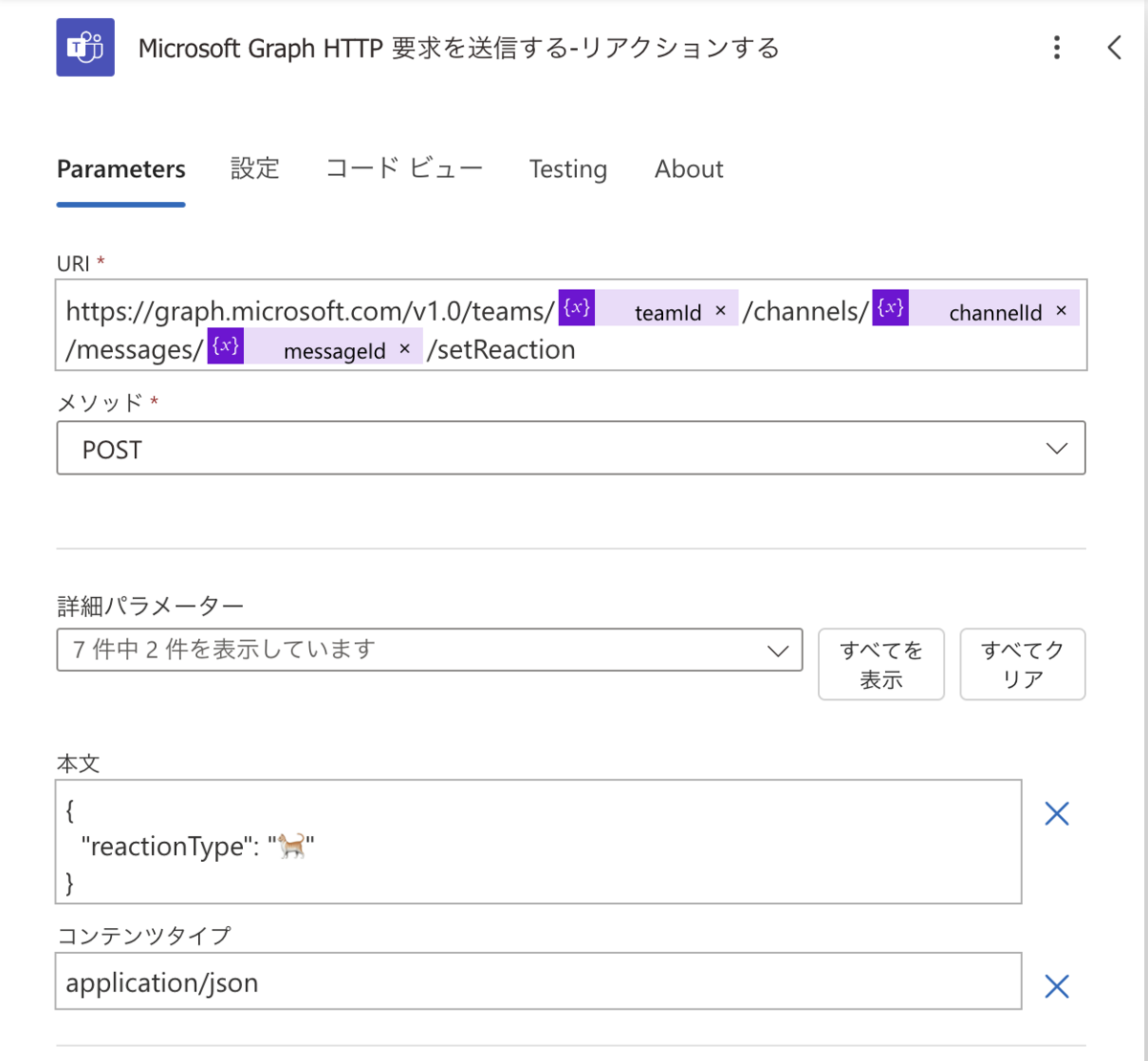Open the メソッド POST dropdown
Viewport: 1148px width, 1061px height.
point(571,448)
